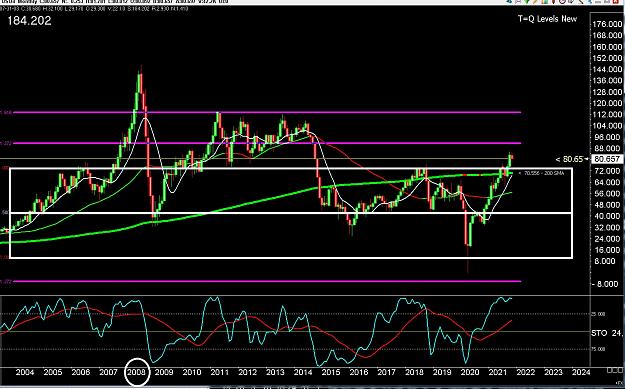Click the 32.000 price axis label

[x=607, y=227]
